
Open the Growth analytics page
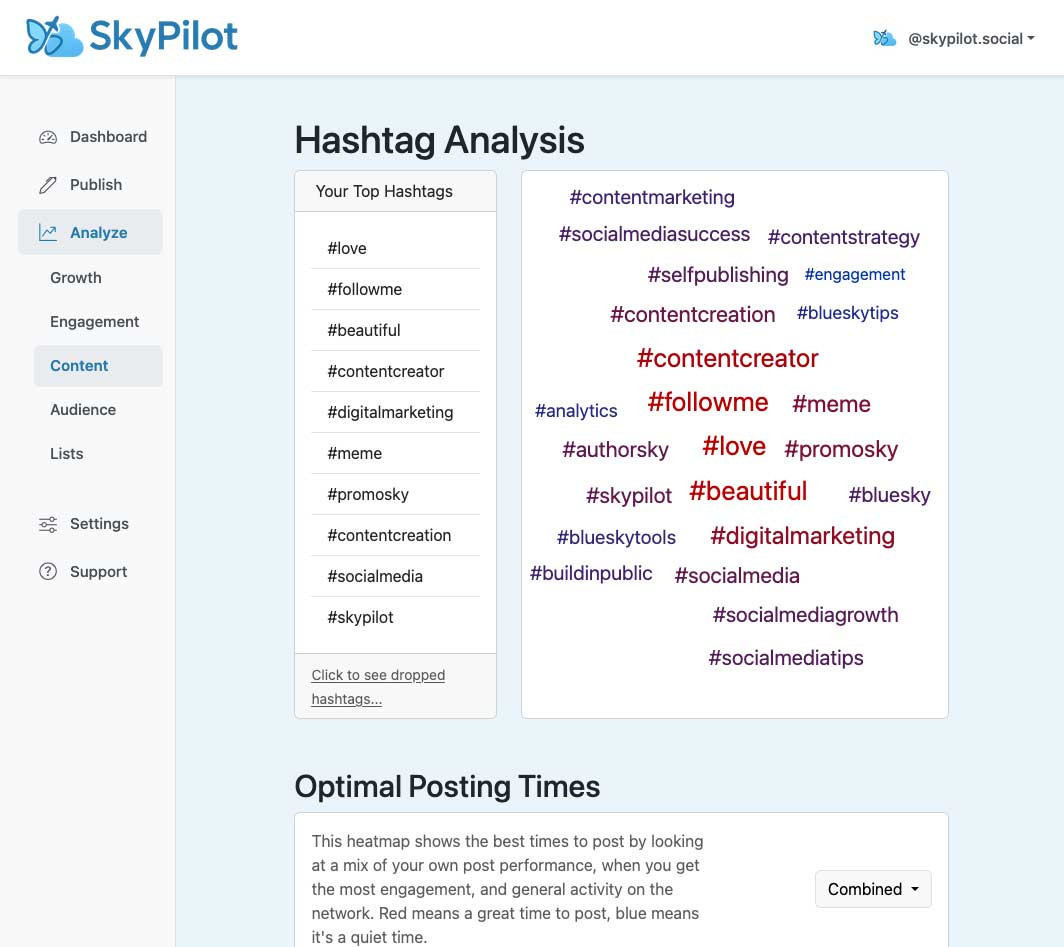pos(76,278)
